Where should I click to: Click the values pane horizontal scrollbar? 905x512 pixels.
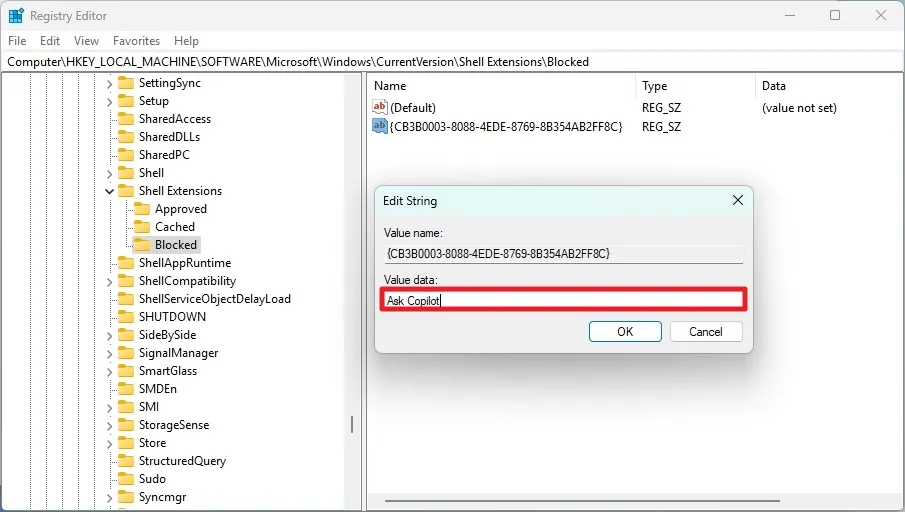[x=582, y=501]
